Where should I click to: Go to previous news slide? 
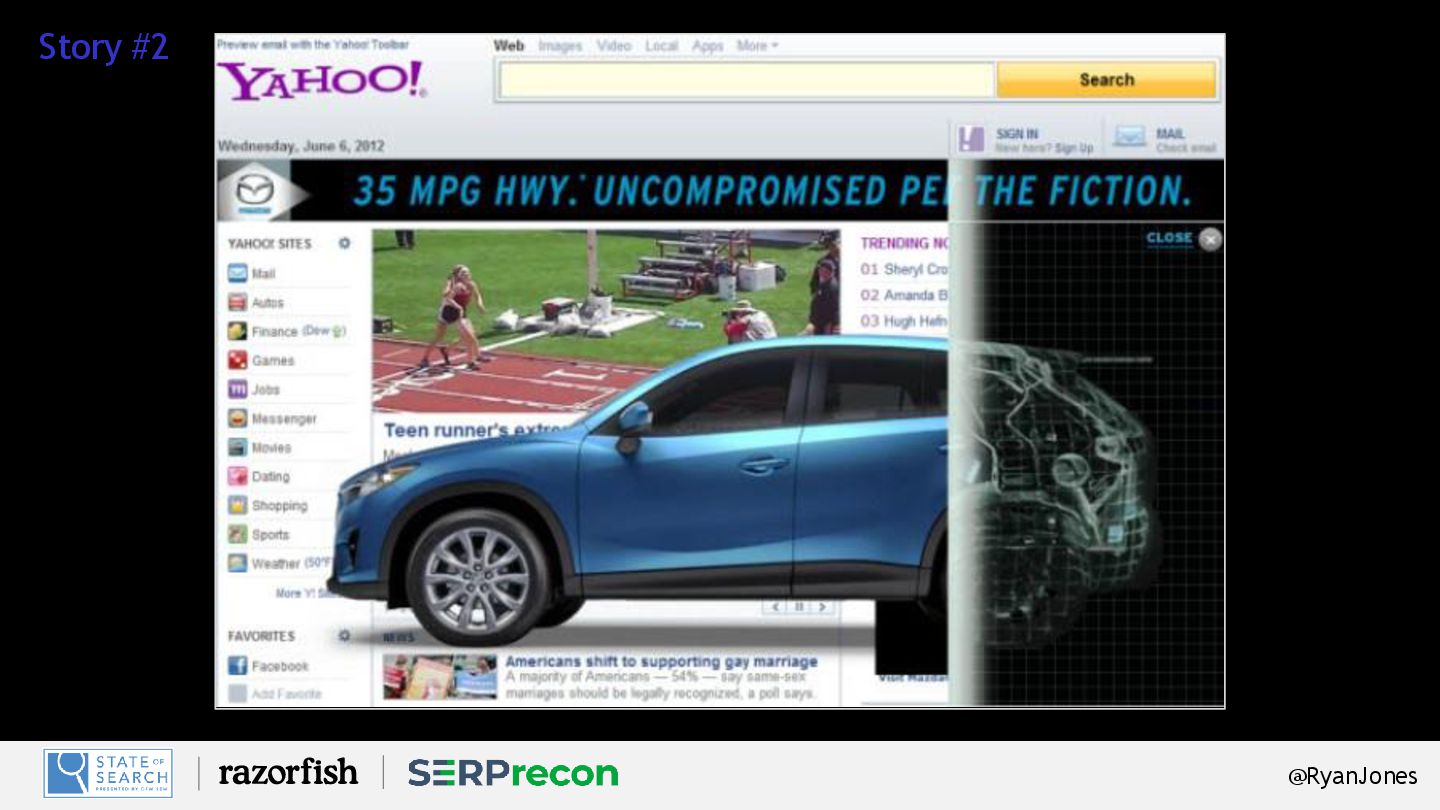[x=775, y=607]
